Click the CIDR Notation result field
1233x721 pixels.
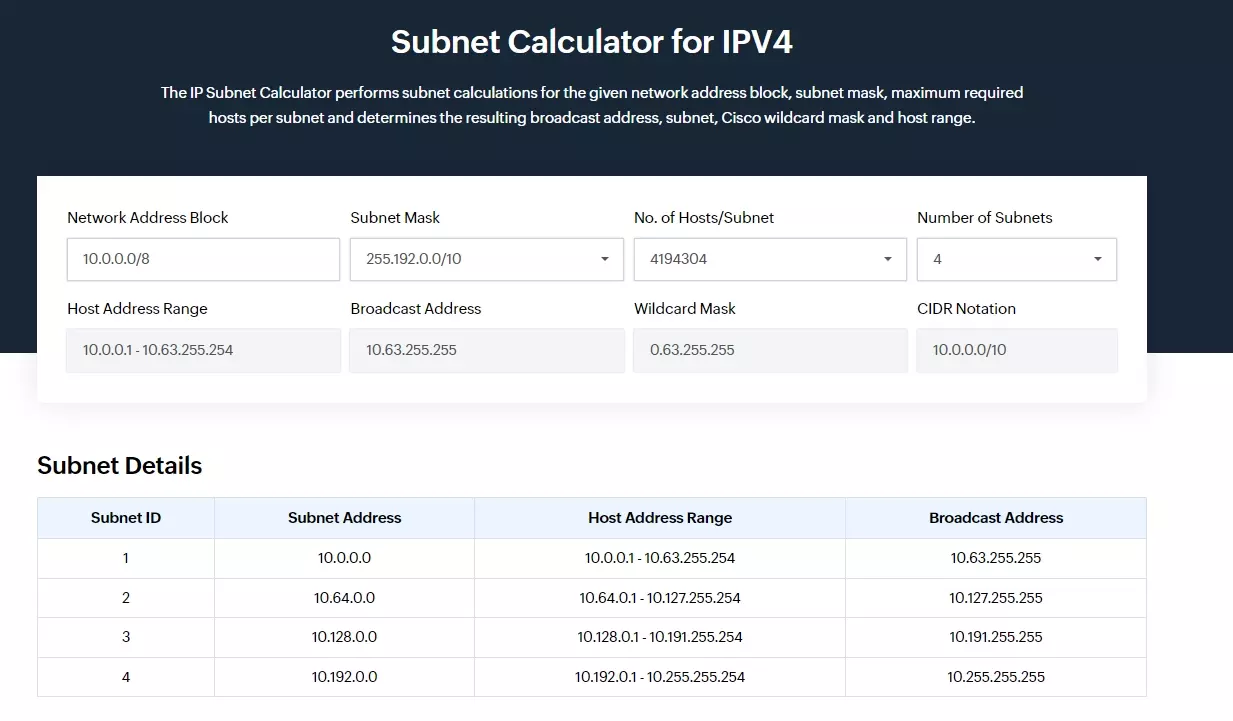[x=1016, y=350]
